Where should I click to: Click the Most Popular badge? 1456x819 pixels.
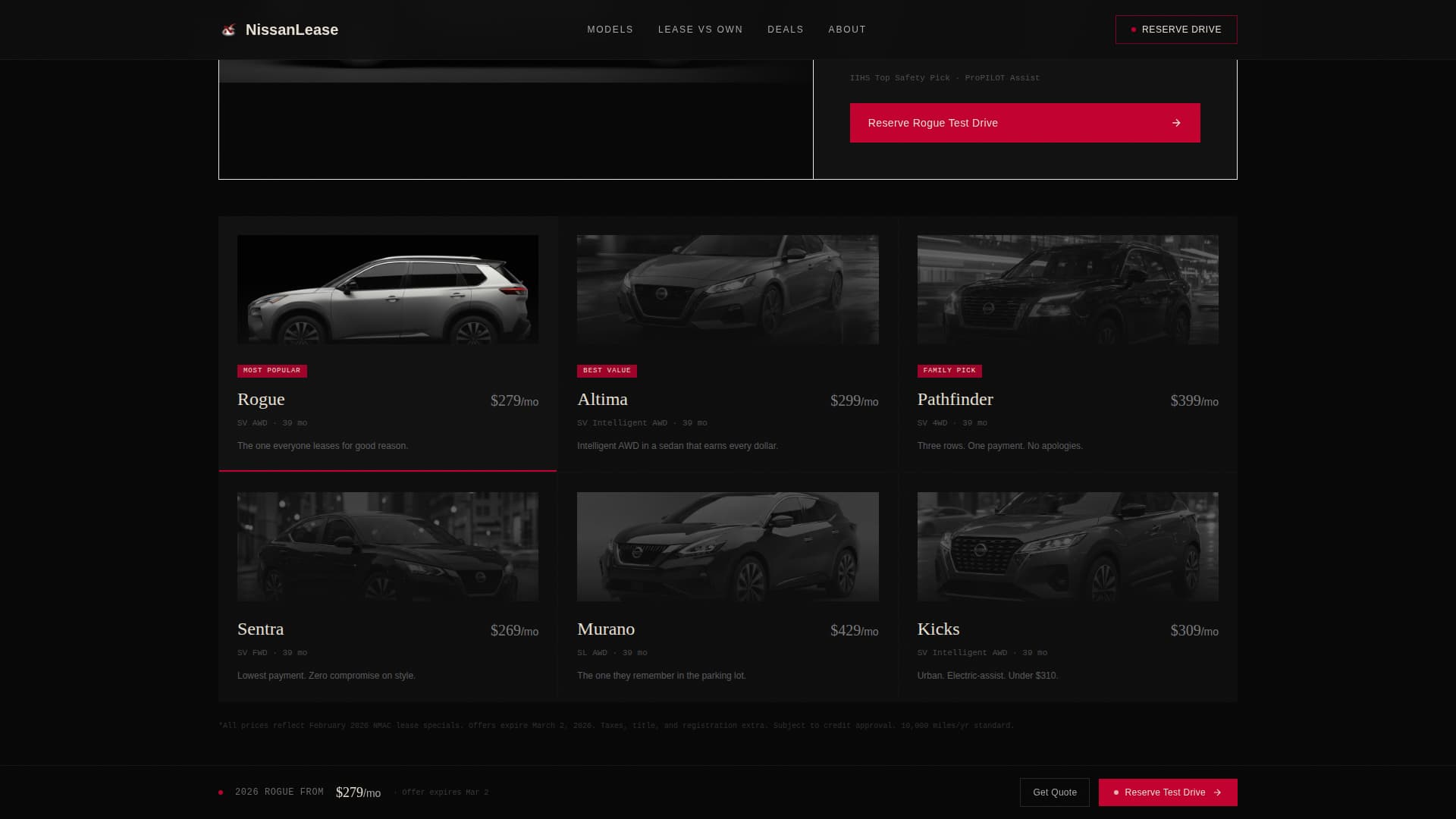pos(271,371)
